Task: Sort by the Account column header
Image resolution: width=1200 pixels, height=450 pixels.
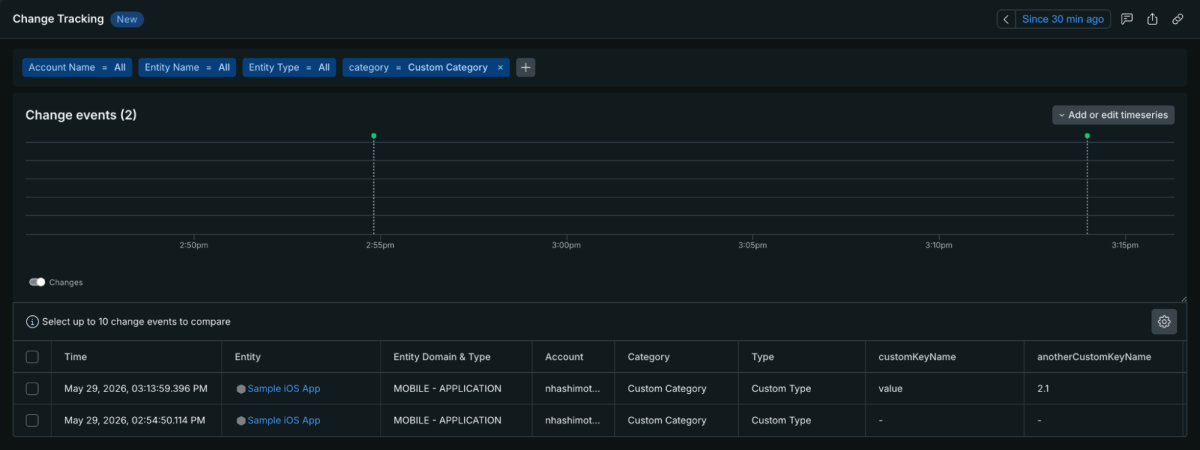Action: (564, 356)
